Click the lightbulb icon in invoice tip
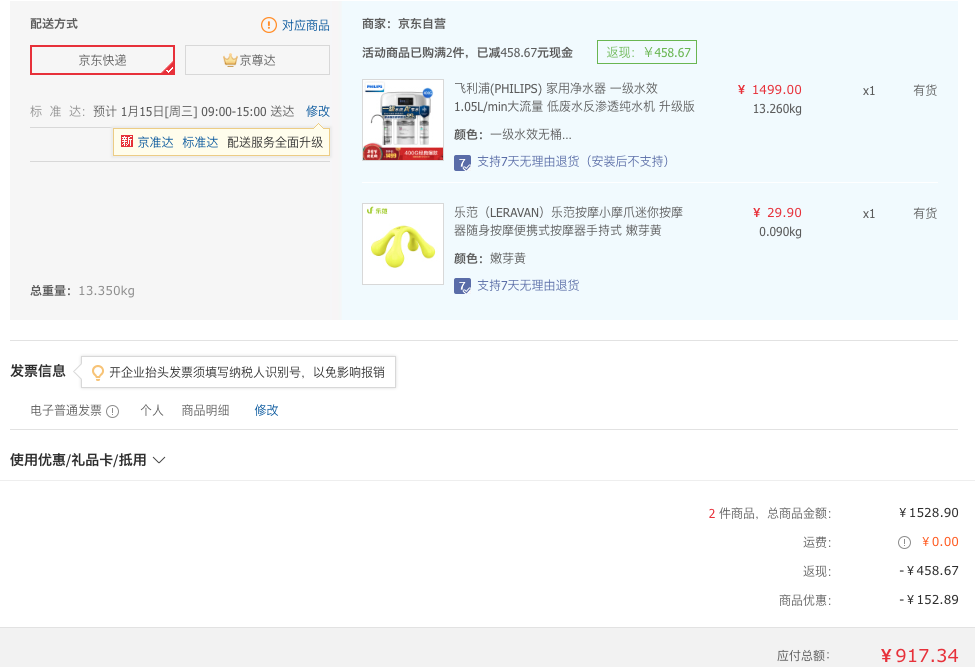 [x=98, y=372]
